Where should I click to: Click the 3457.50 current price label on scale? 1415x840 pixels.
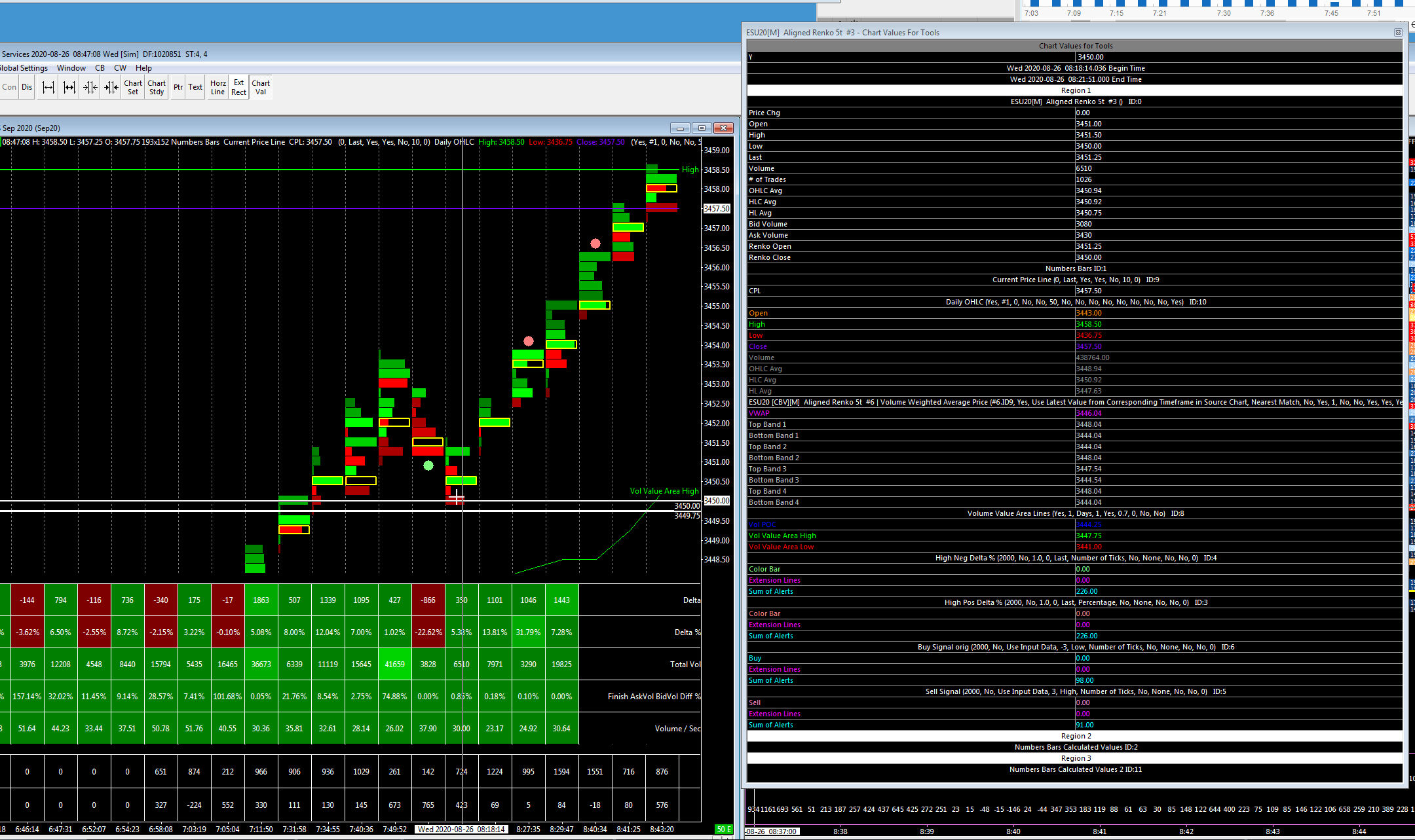(716, 209)
